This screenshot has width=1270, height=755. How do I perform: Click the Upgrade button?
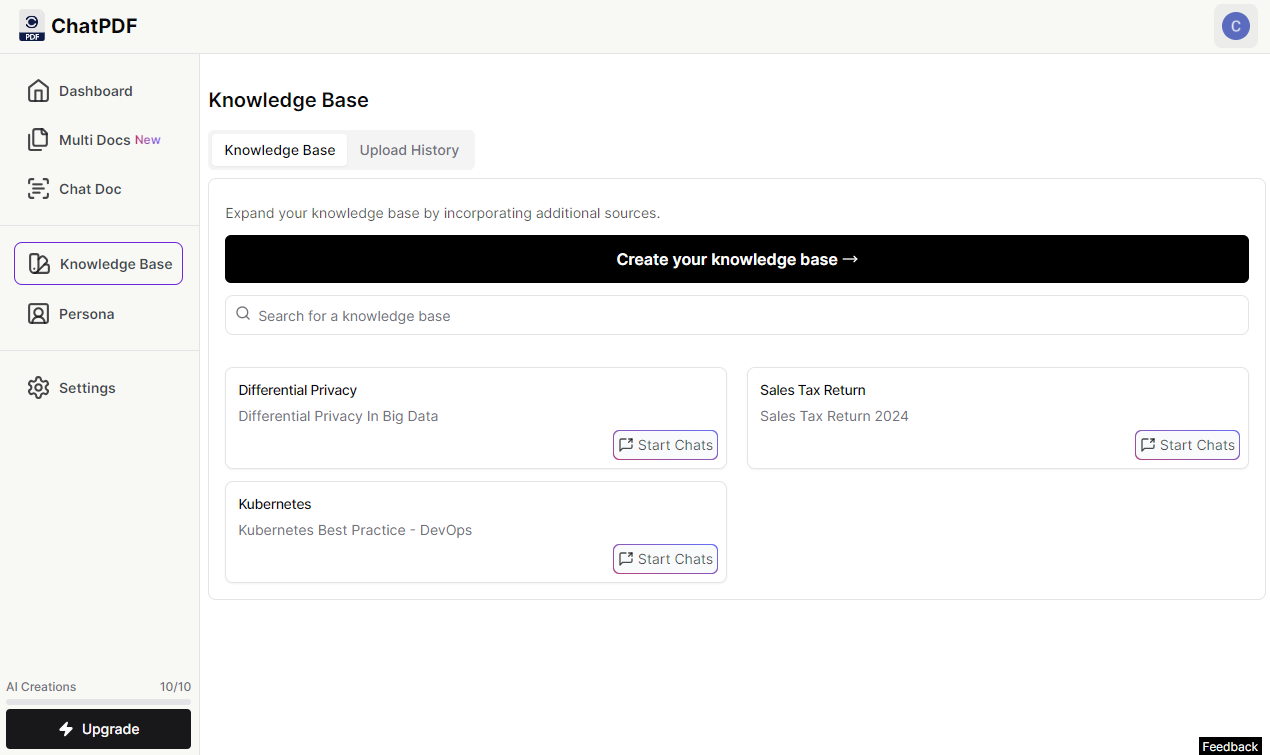pos(98,729)
